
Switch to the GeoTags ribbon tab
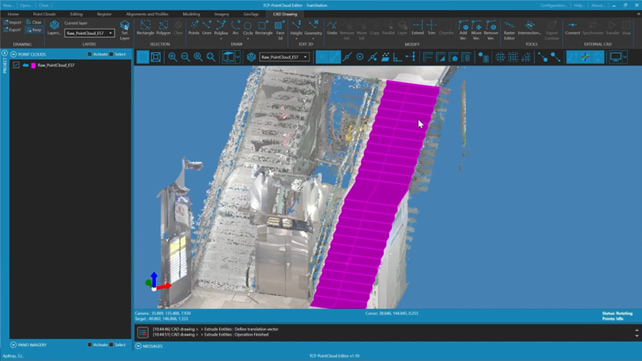click(x=251, y=14)
